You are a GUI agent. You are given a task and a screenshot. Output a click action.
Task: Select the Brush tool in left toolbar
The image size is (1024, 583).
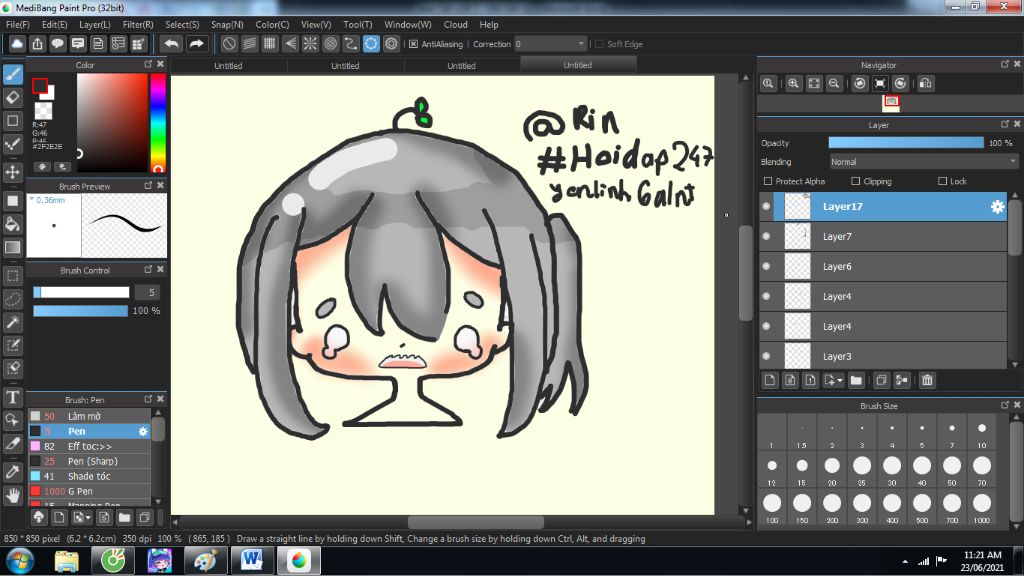[12, 74]
